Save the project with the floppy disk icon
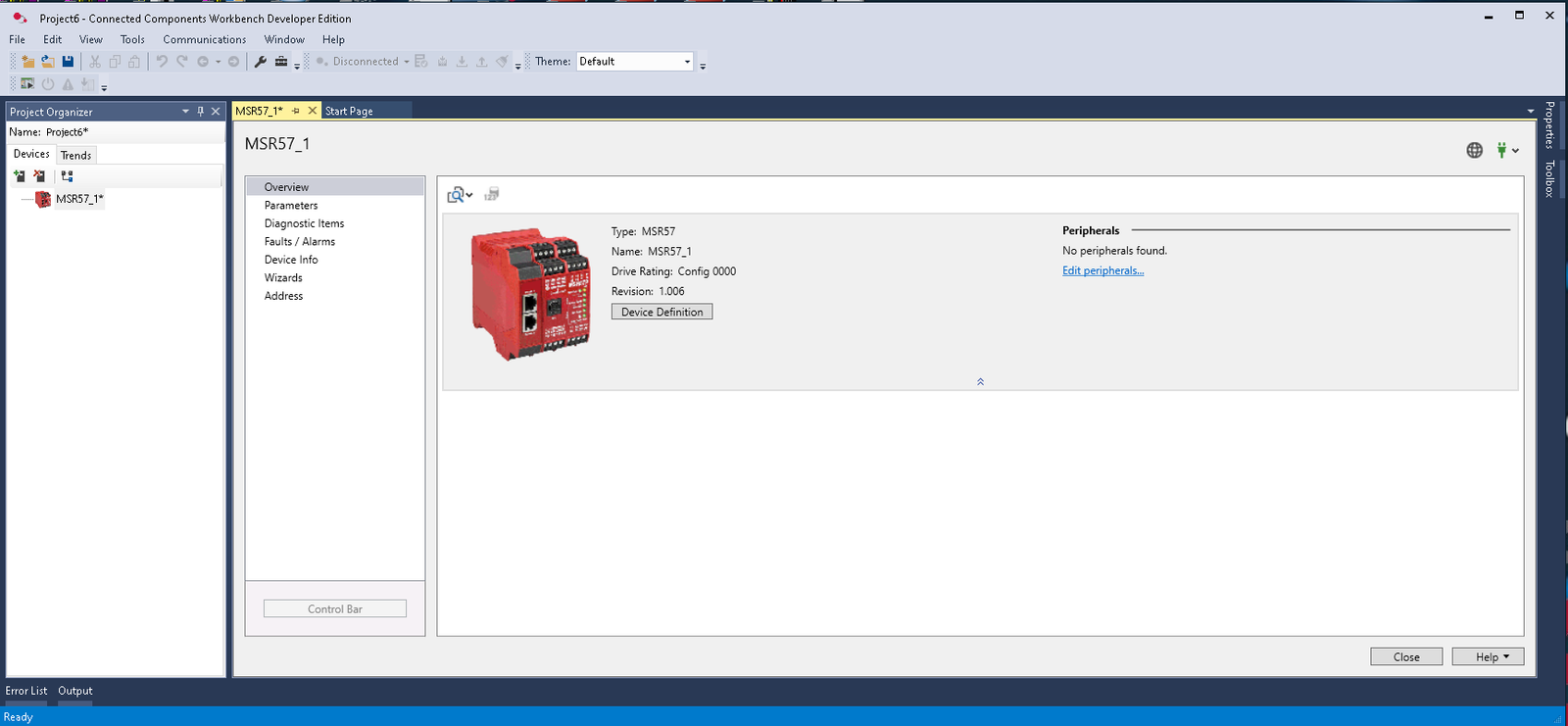1568x726 pixels. (68, 61)
